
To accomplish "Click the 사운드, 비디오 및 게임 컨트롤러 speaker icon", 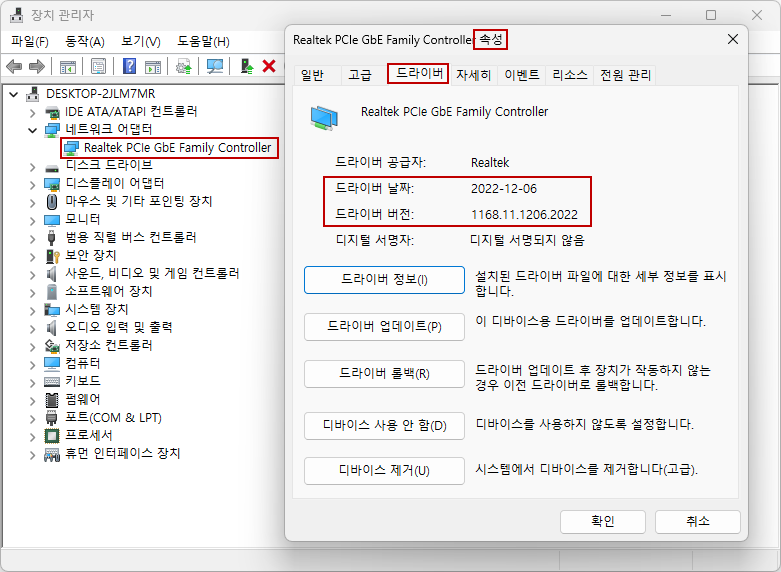I will click(x=51, y=274).
